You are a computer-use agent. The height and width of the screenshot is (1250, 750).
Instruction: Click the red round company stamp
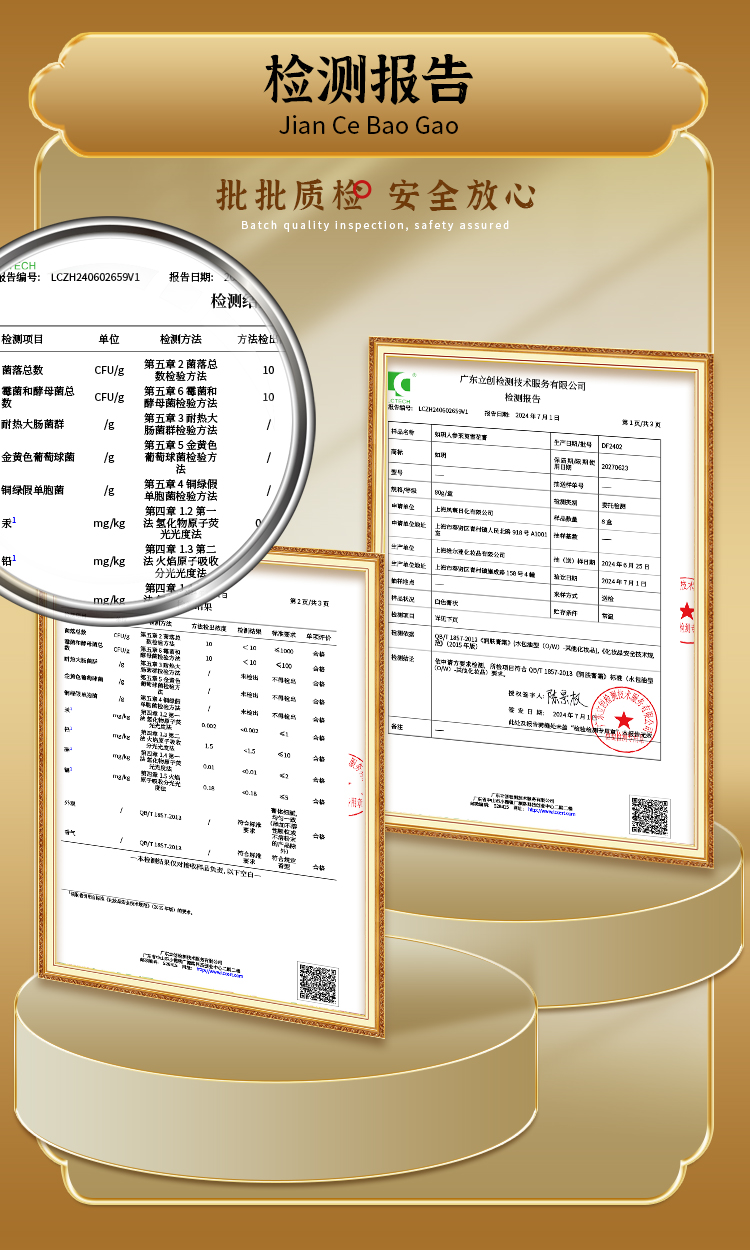click(623, 720)
